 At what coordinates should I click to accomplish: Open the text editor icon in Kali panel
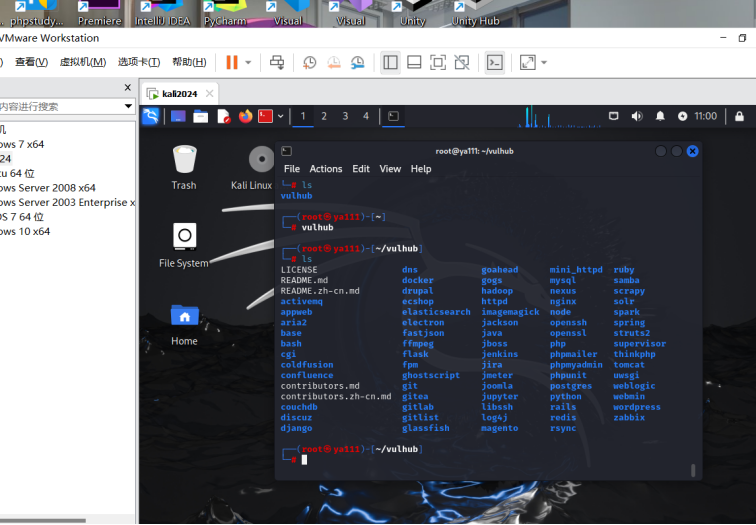click(223, 116)
